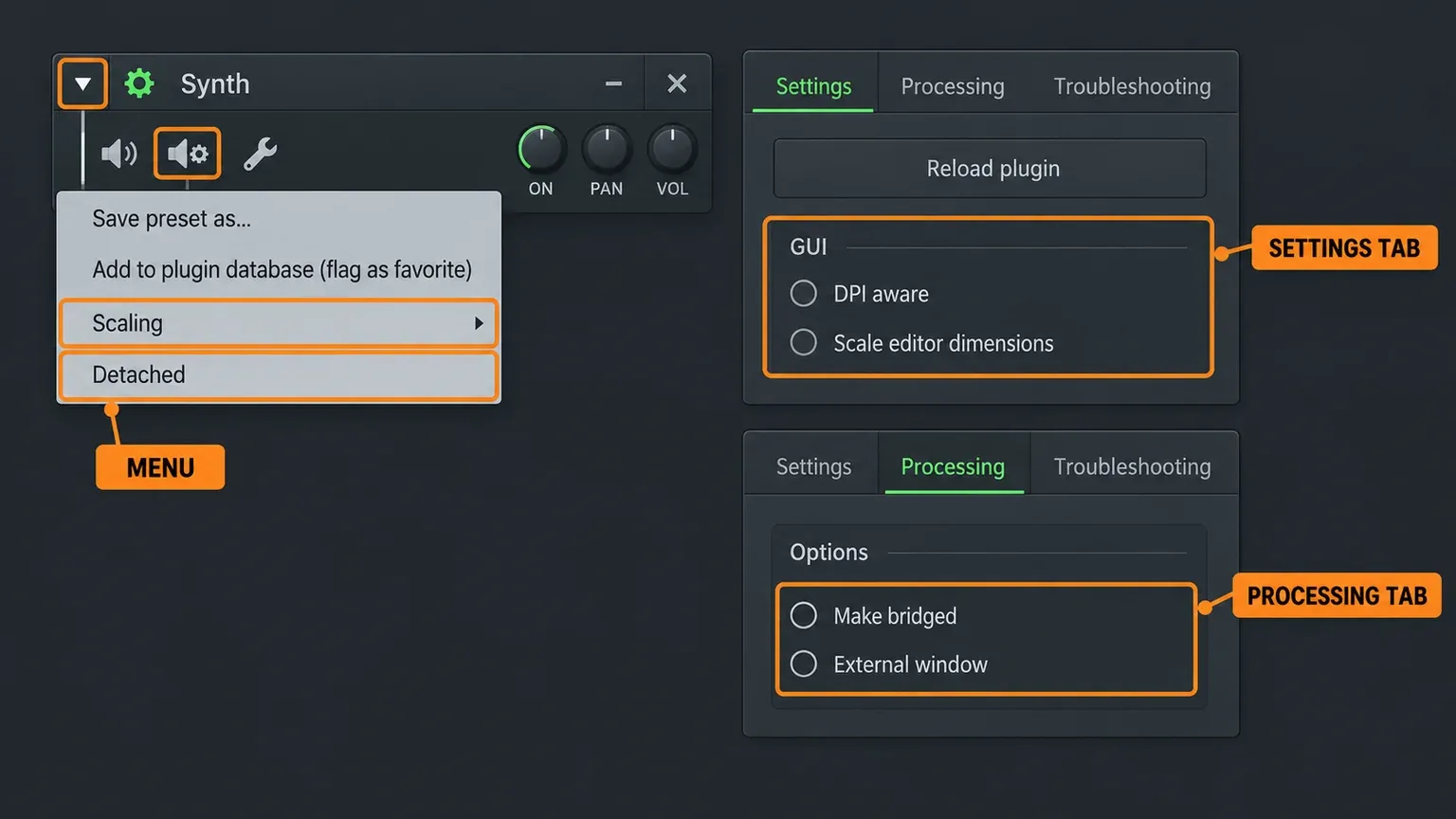This screenshot has height=819, width=1456.
Task: Click the ON knob
Action: coord(541,149)
